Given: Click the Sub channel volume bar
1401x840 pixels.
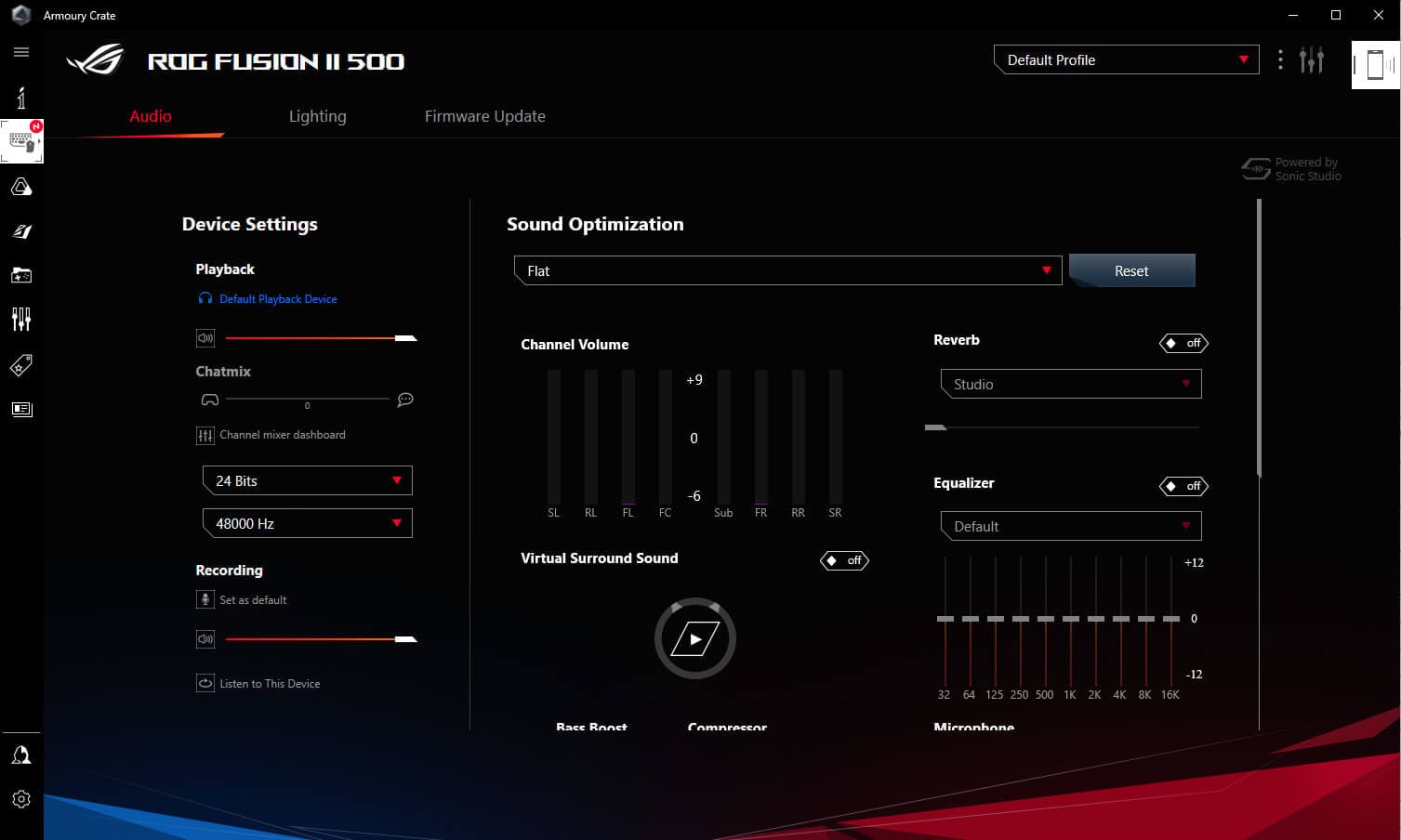Looking at the screenshot, I should [723, 437].
